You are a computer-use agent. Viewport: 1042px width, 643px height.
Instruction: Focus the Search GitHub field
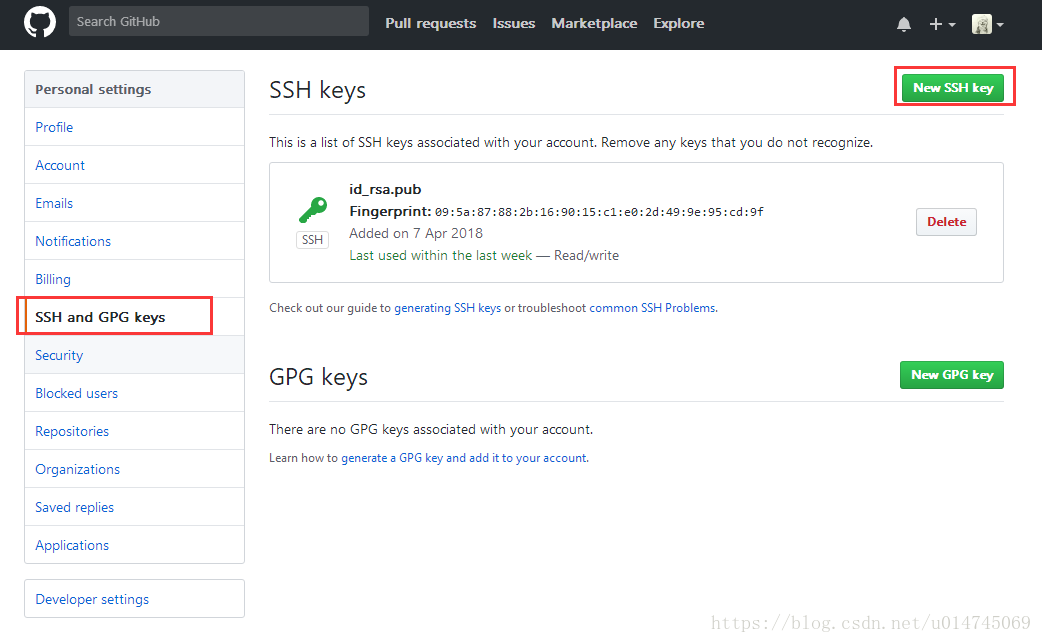pyautogui.click(x=219, y=21)
